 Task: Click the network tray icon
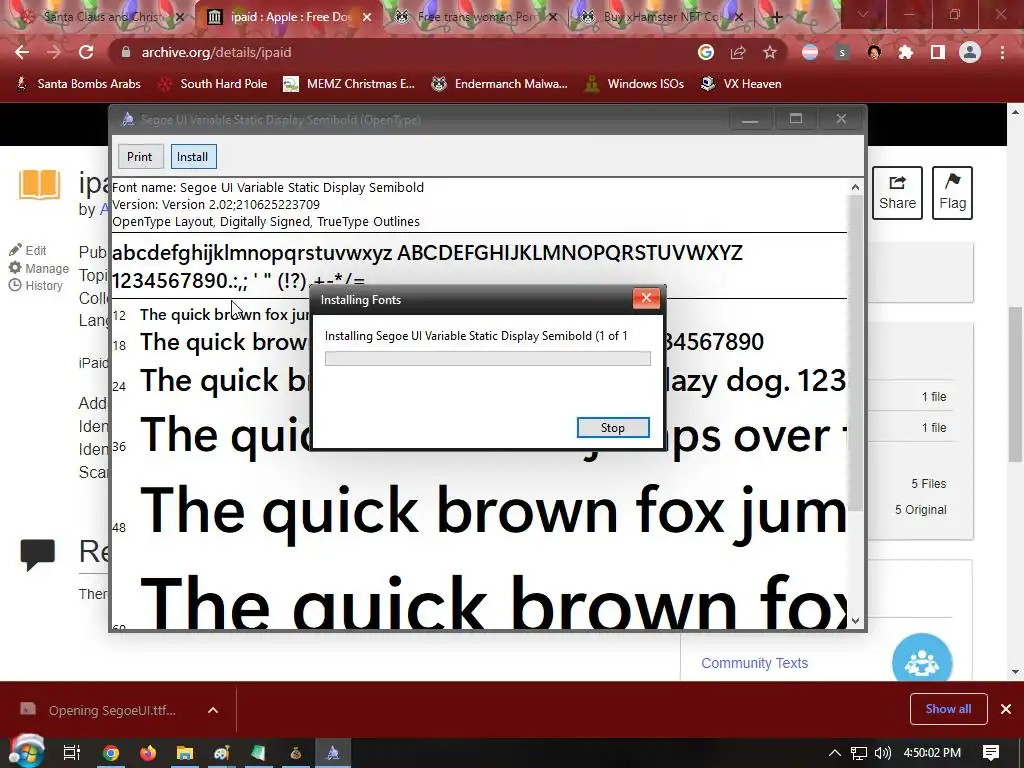coord(859,753)
